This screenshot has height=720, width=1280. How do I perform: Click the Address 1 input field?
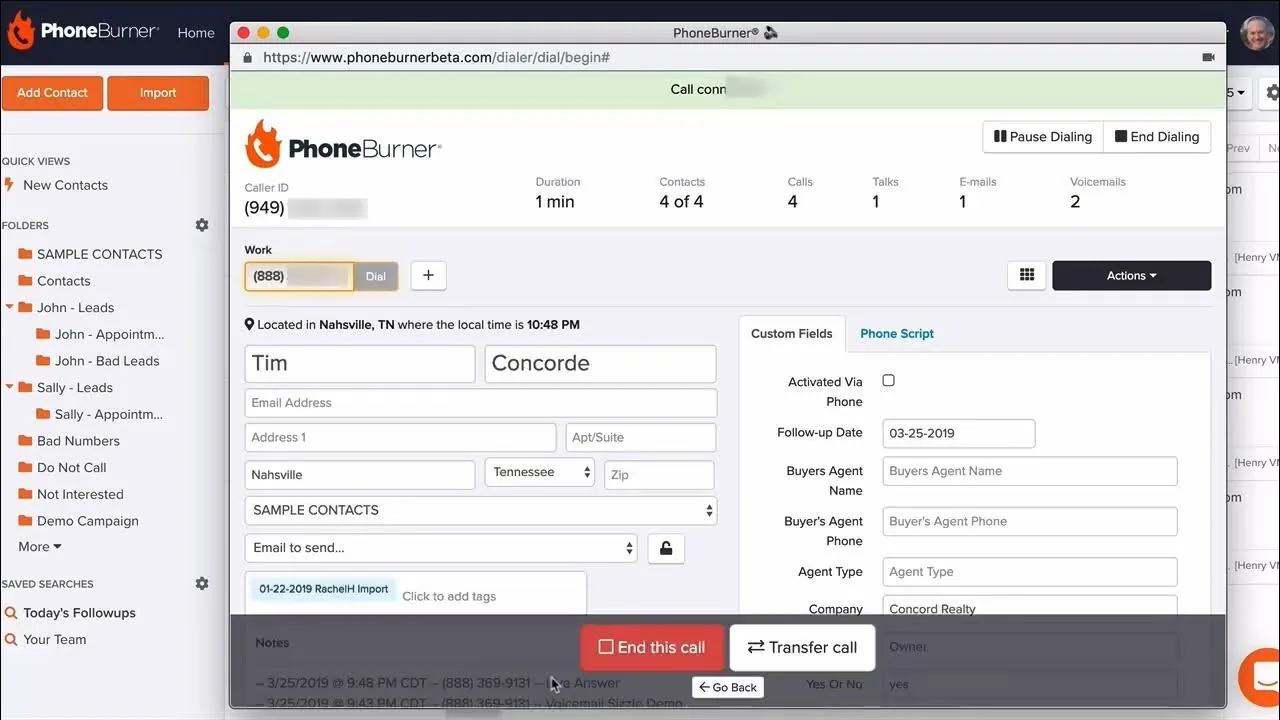(400, 438)
